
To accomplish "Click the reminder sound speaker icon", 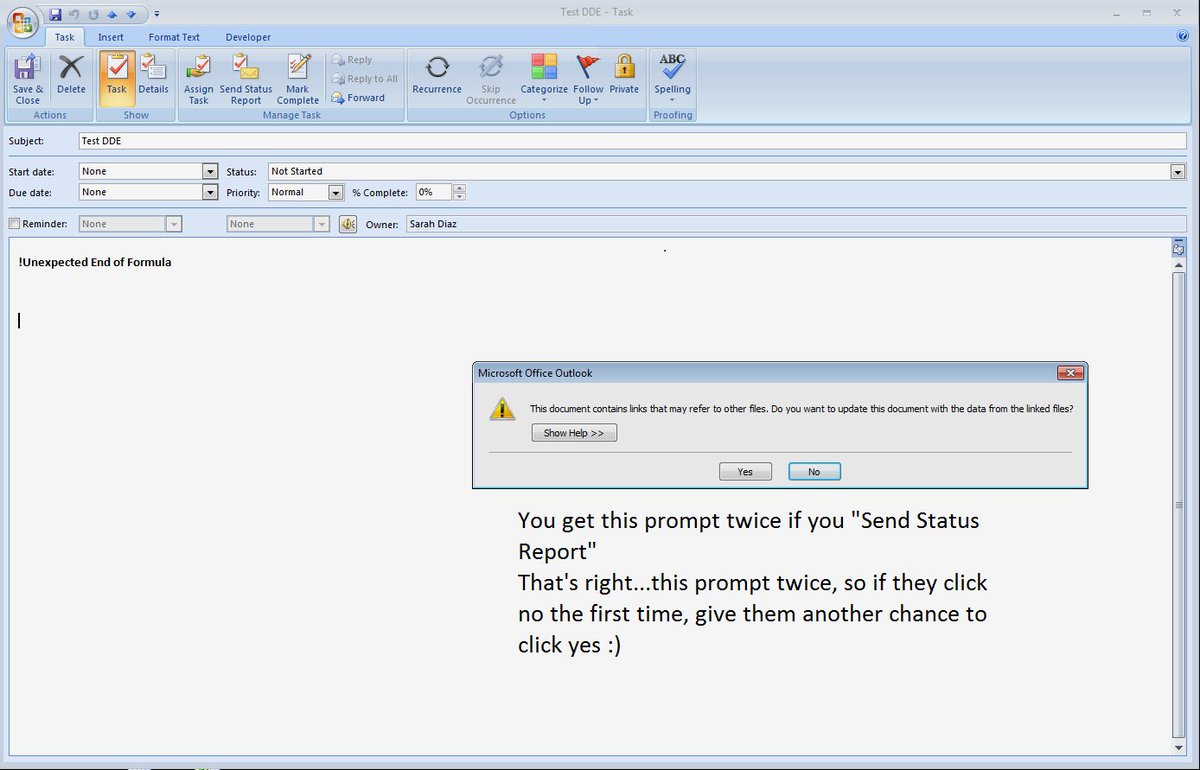I will point(348,224).
